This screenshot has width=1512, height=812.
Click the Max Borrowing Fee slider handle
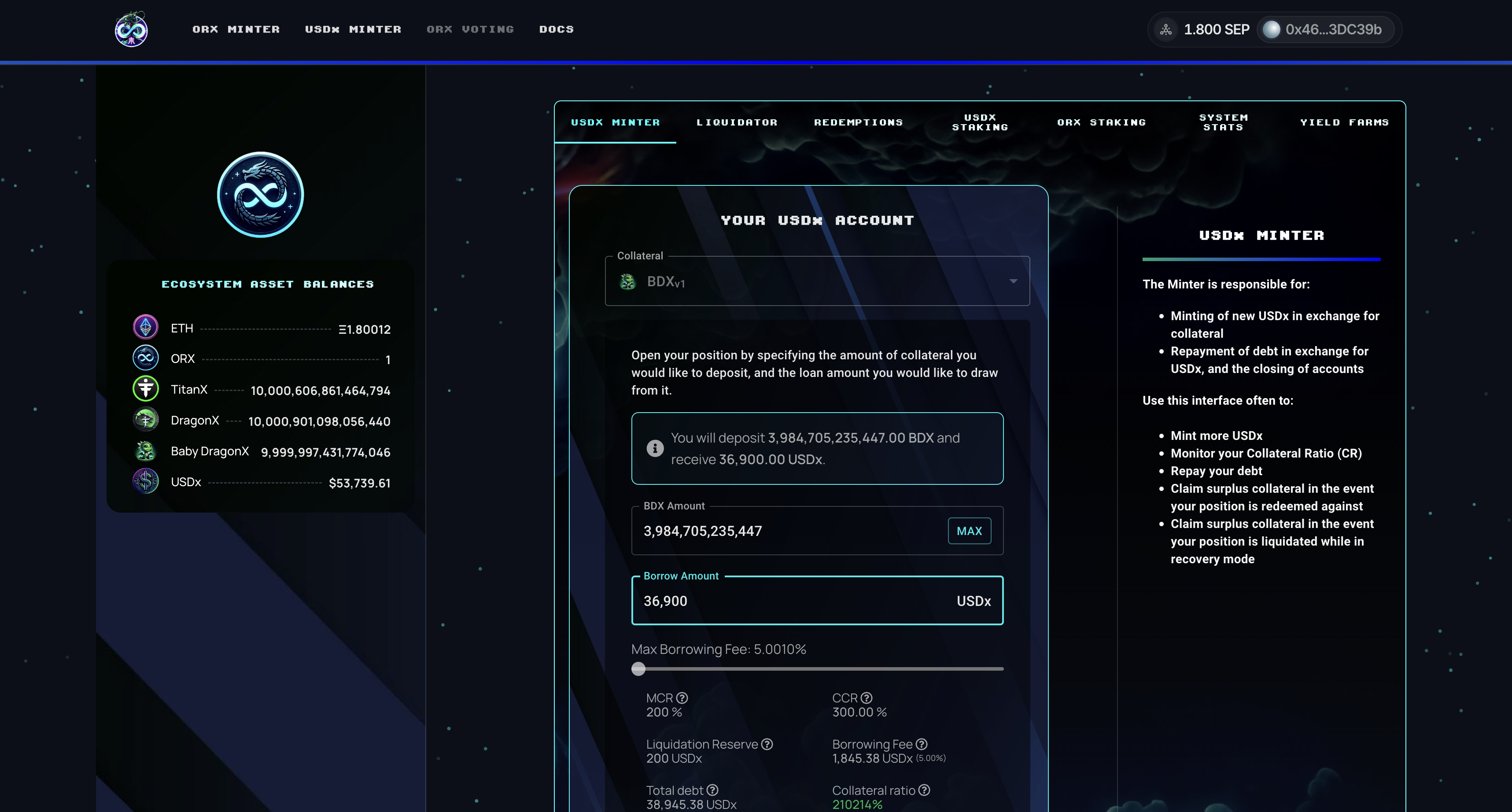(638, 669)
